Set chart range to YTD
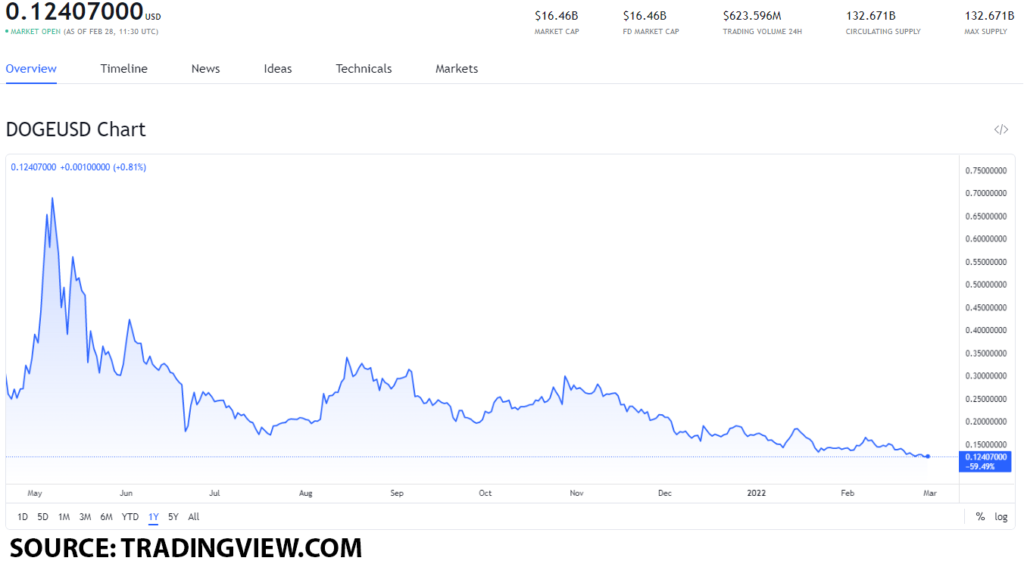The width and height of the screenshot is (1024, 564). click(130, 517)
